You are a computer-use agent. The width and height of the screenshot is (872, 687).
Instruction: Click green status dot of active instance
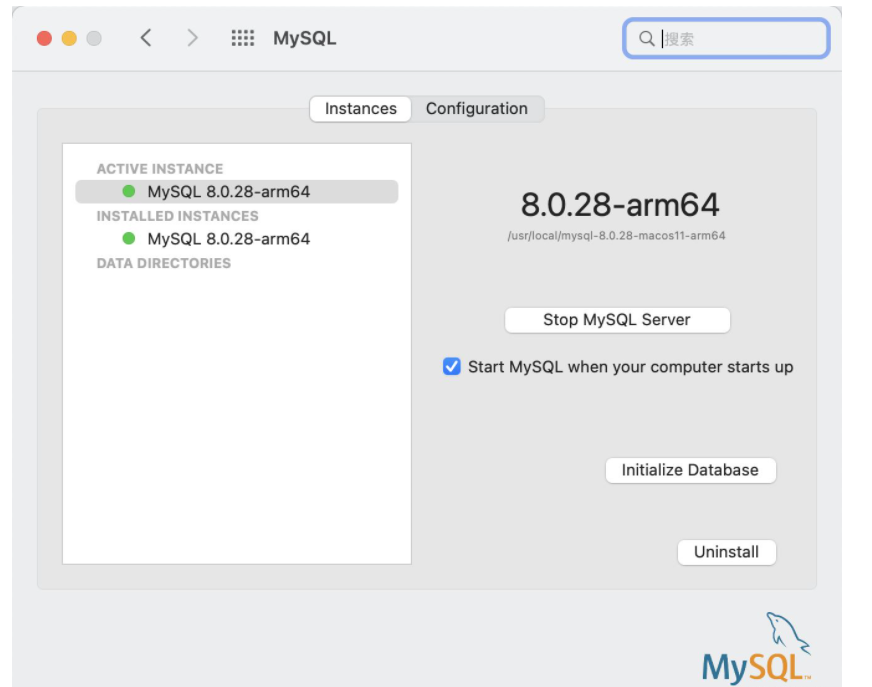click(128, 191)
